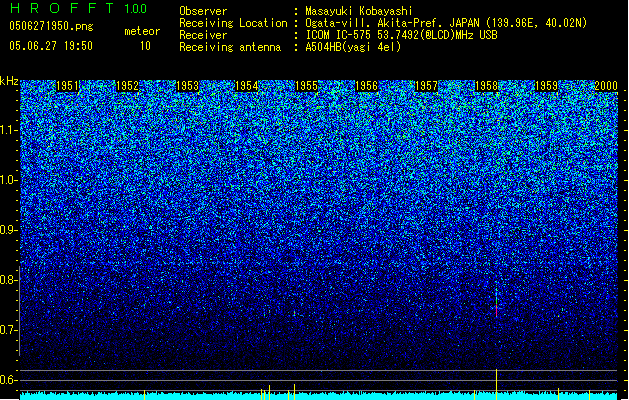
Task: Click the 0.7 kHz axis label
Action: [9, 330]
